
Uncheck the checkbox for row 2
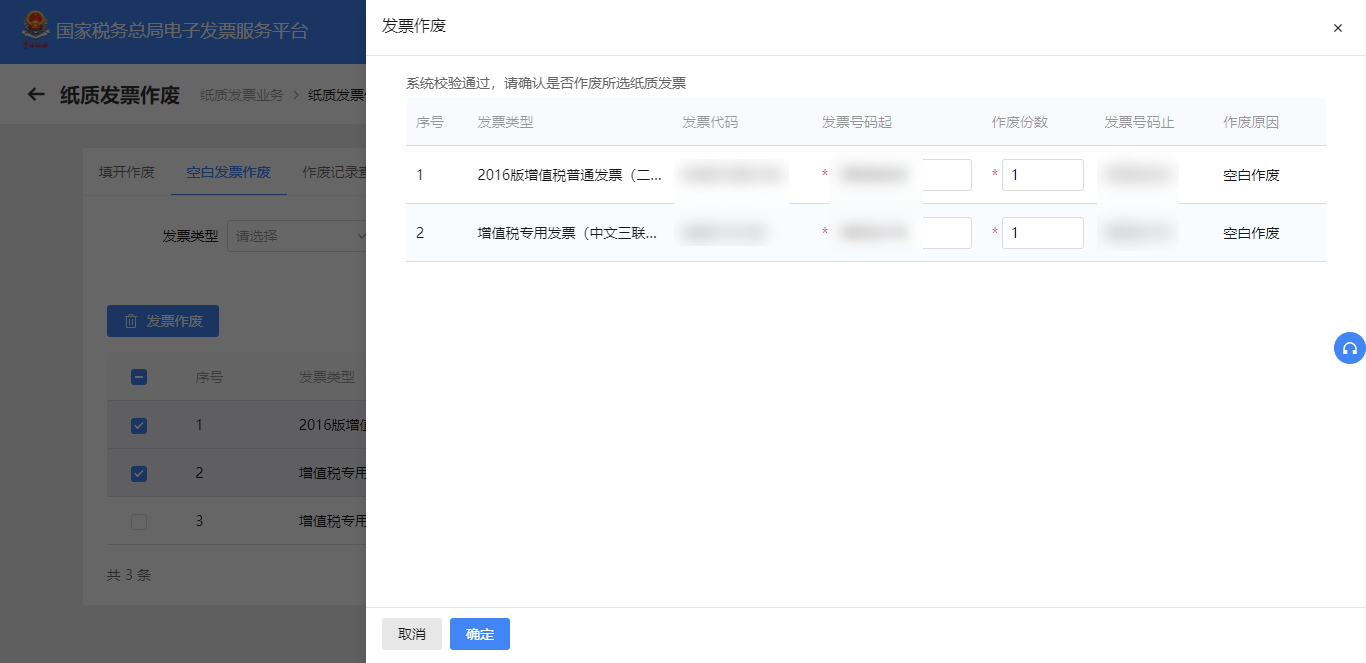[x=139, y=473]
